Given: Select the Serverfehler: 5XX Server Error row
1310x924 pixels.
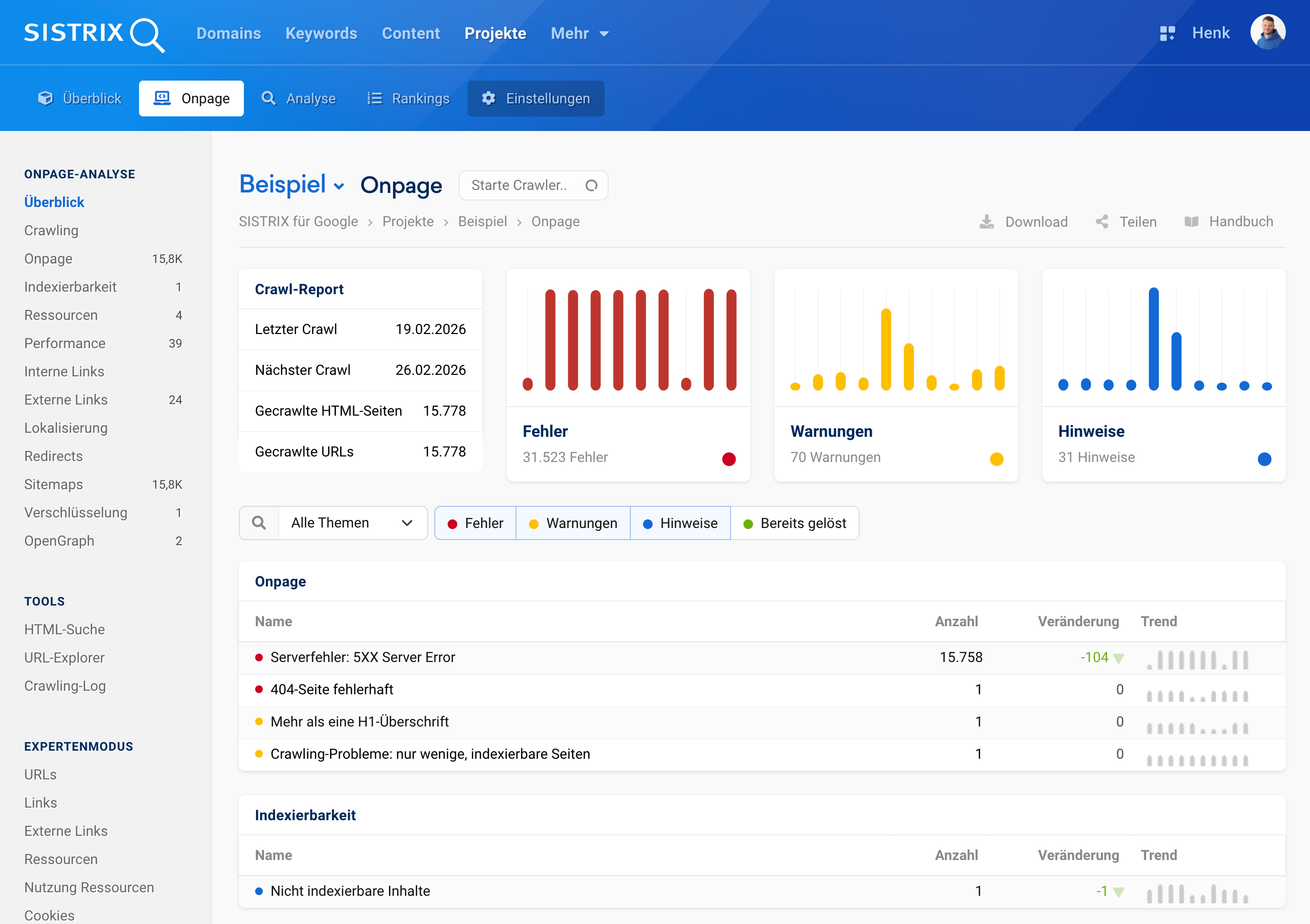Looking at the screenshot, I should [362, 656].
